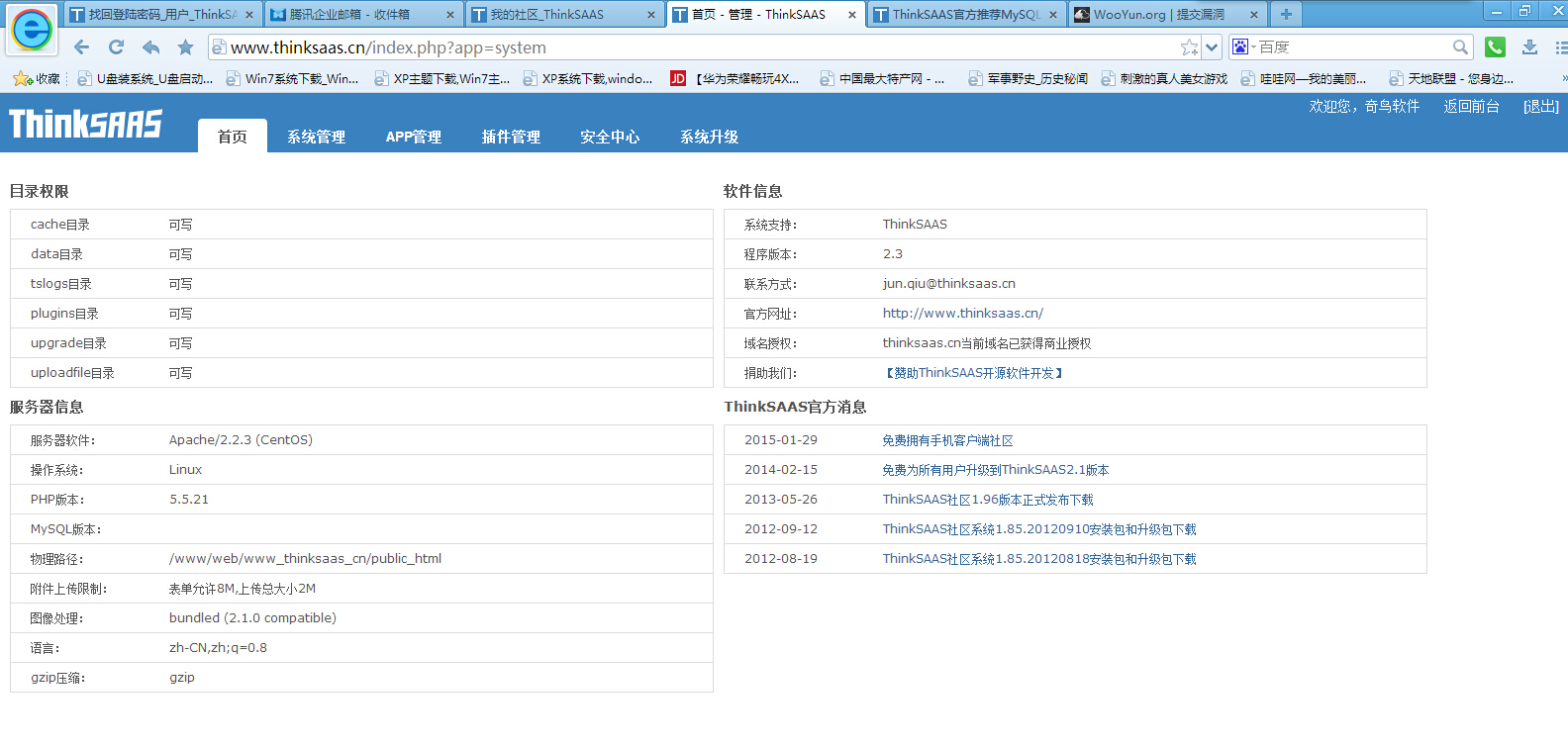Open the 中国最大特产网 bookmark

click(883, 78)
